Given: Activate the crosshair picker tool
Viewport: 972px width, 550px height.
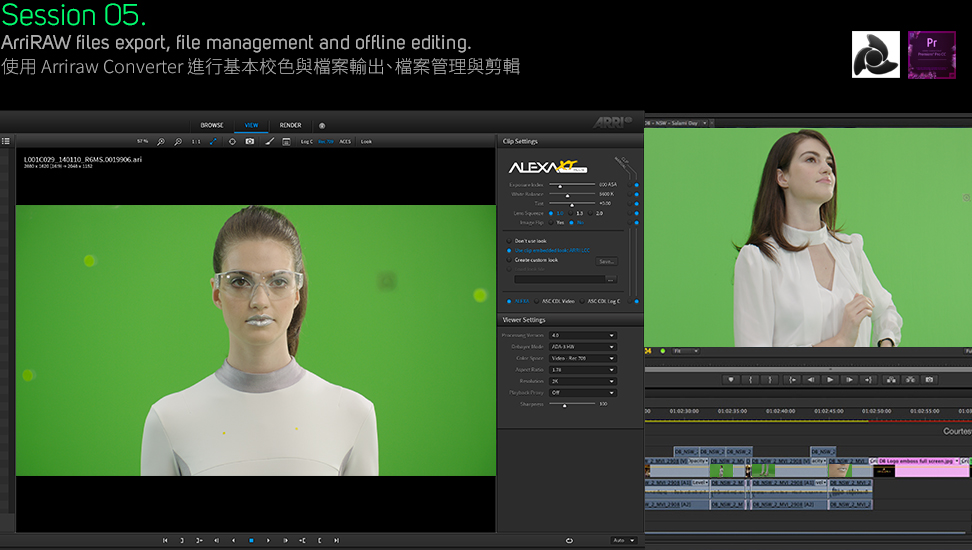Looking at the screenshot, I should (x=232, y=141).
